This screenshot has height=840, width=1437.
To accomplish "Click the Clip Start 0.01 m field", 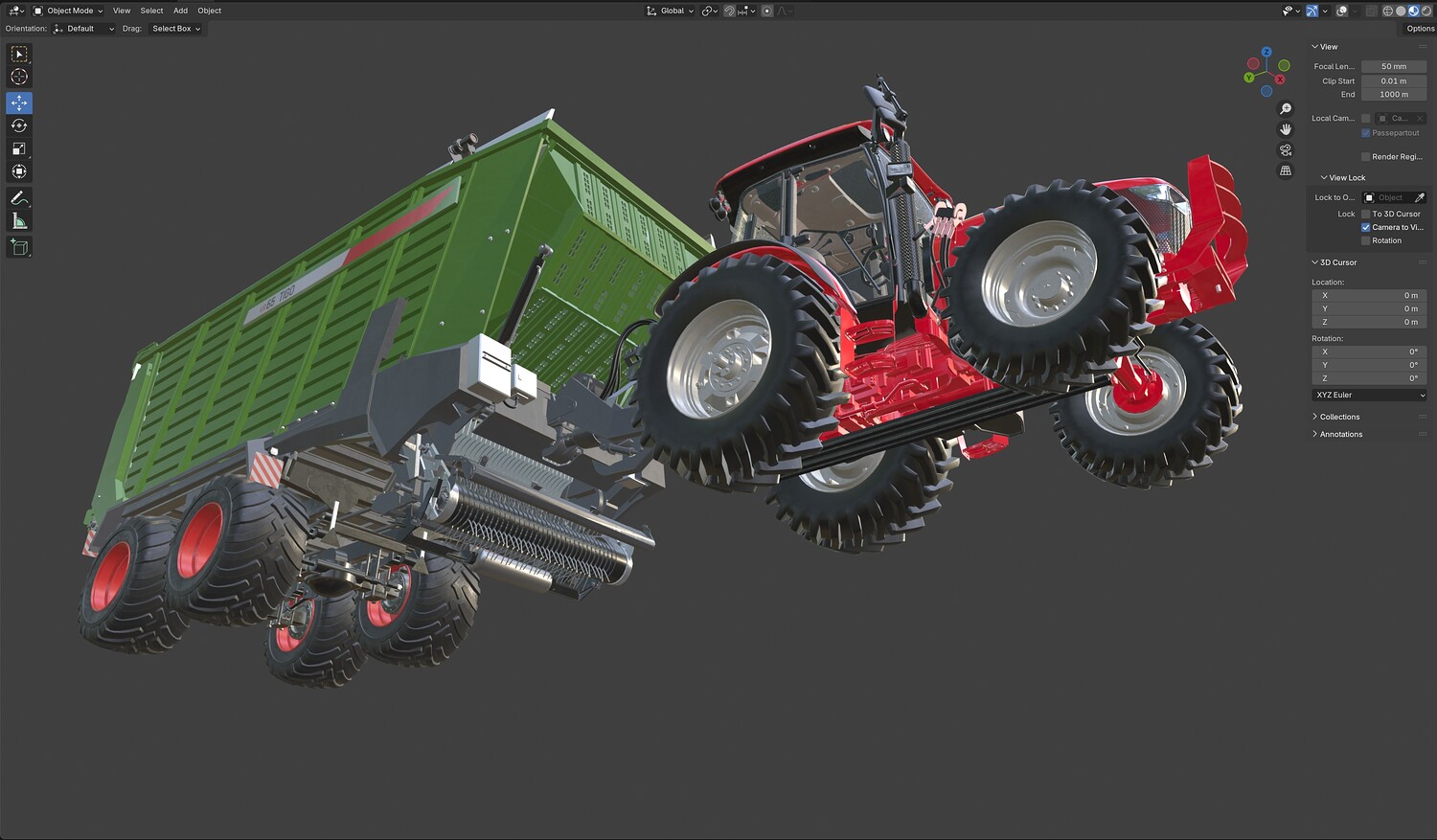I will (x=1394, y=81).
